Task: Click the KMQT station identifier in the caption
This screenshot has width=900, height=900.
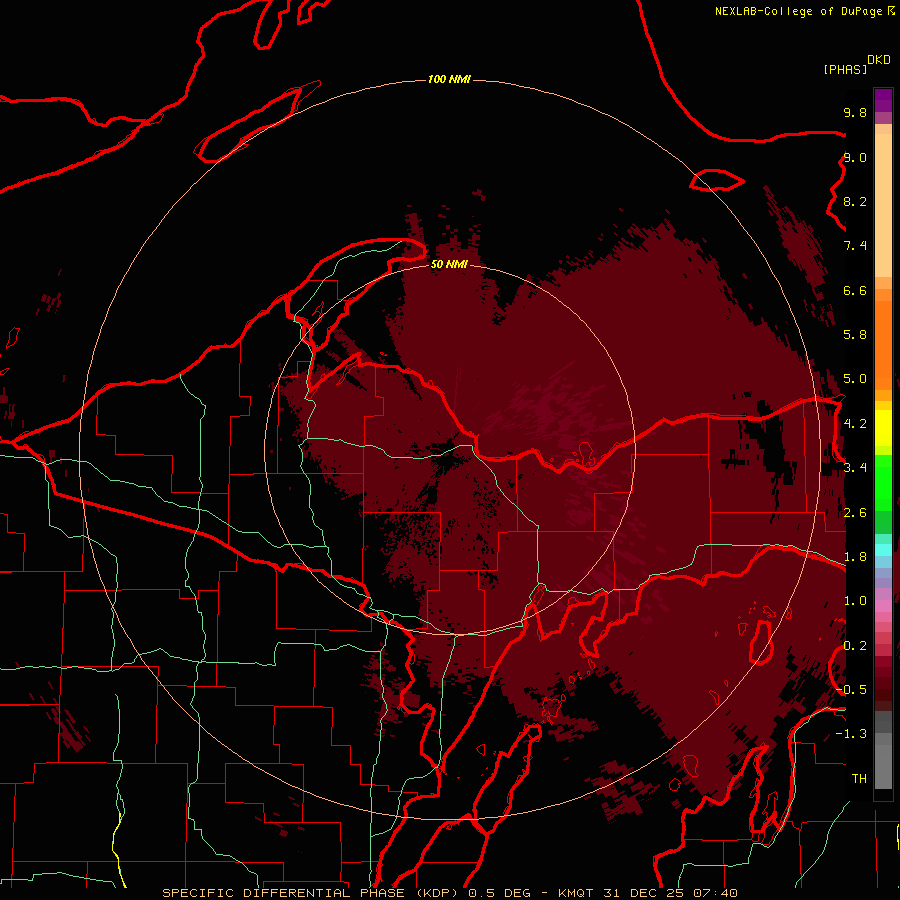Action: point(577,893)
